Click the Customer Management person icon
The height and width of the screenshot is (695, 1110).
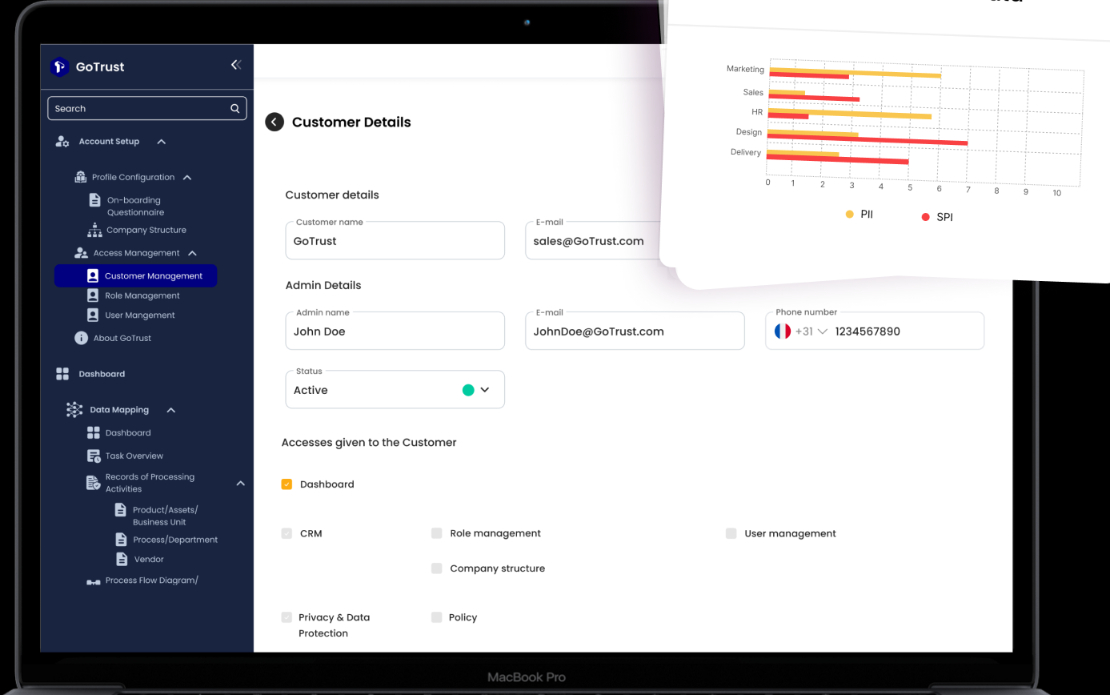93,275
